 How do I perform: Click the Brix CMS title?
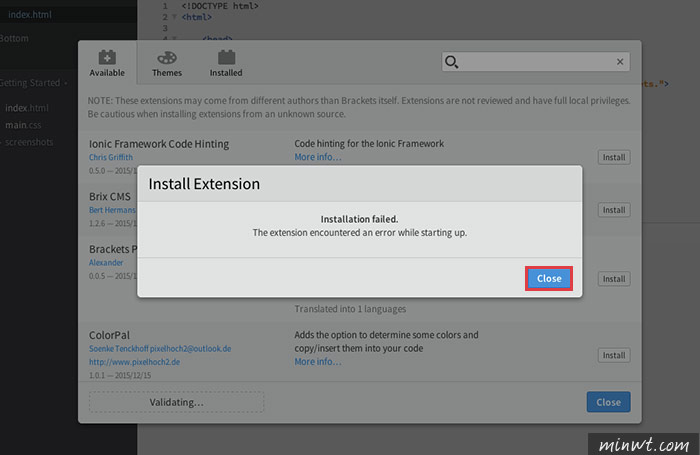click(110, 196)
